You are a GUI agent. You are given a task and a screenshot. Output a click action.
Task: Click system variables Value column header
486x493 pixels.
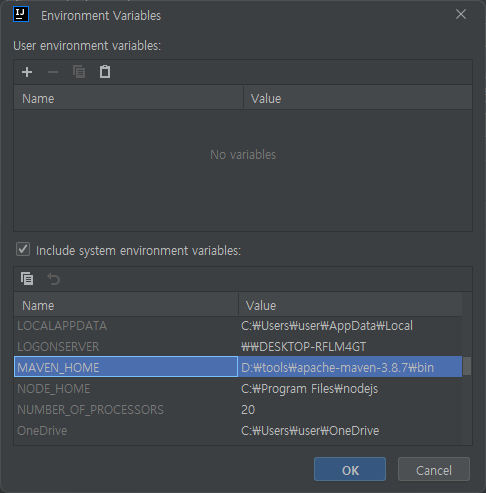(350, 305)
